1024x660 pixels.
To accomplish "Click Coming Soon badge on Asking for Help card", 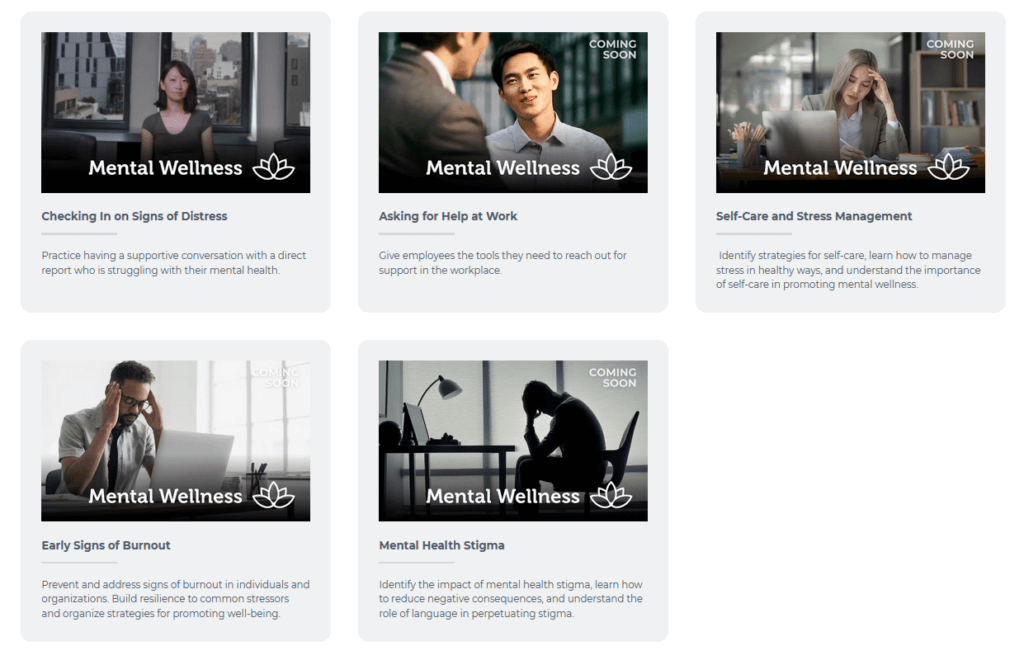I will [612, 49].
